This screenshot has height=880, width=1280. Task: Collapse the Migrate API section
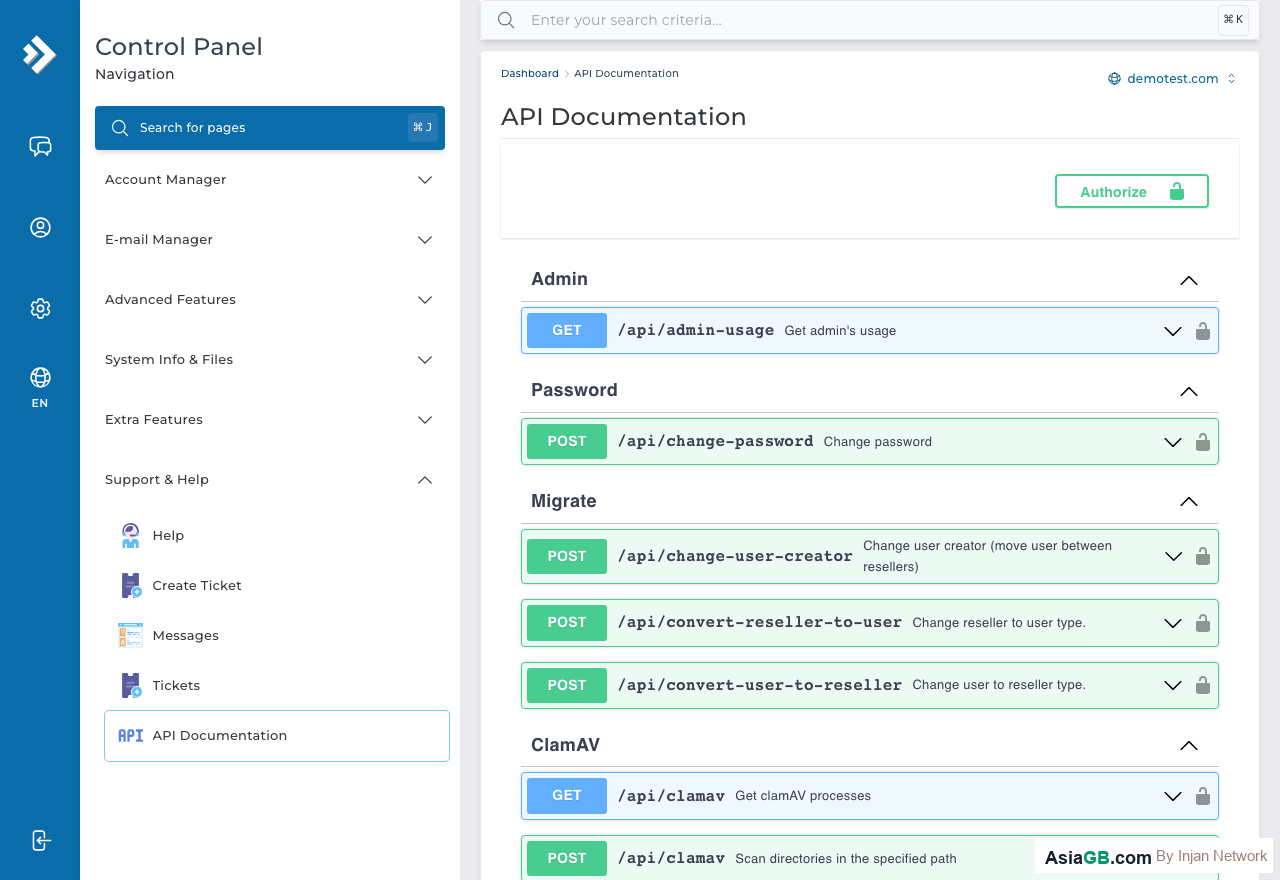[1188, 502]
